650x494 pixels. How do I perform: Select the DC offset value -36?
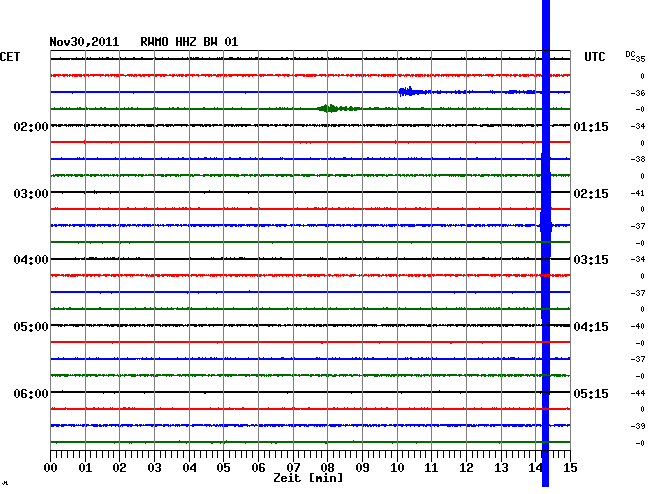pyautogui.click(x=638, y=93)
